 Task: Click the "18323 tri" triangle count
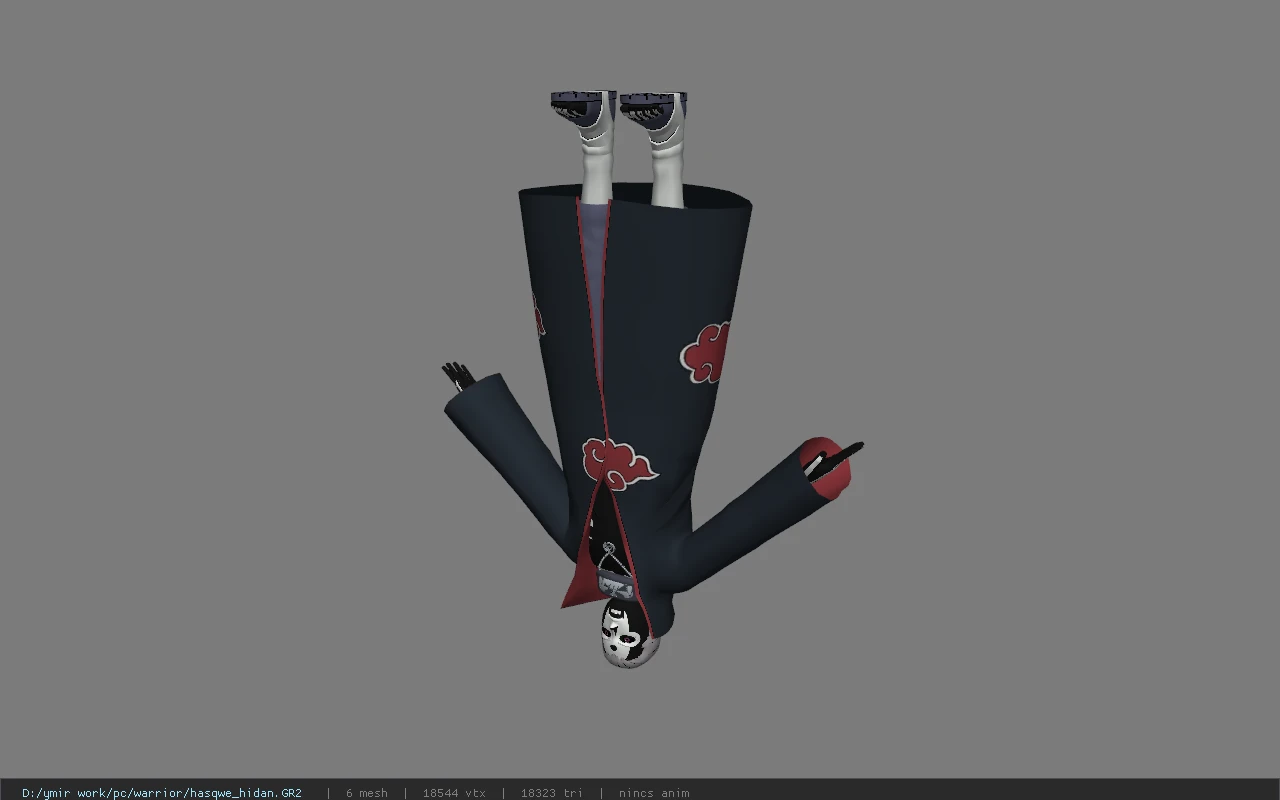coord(551,793)
